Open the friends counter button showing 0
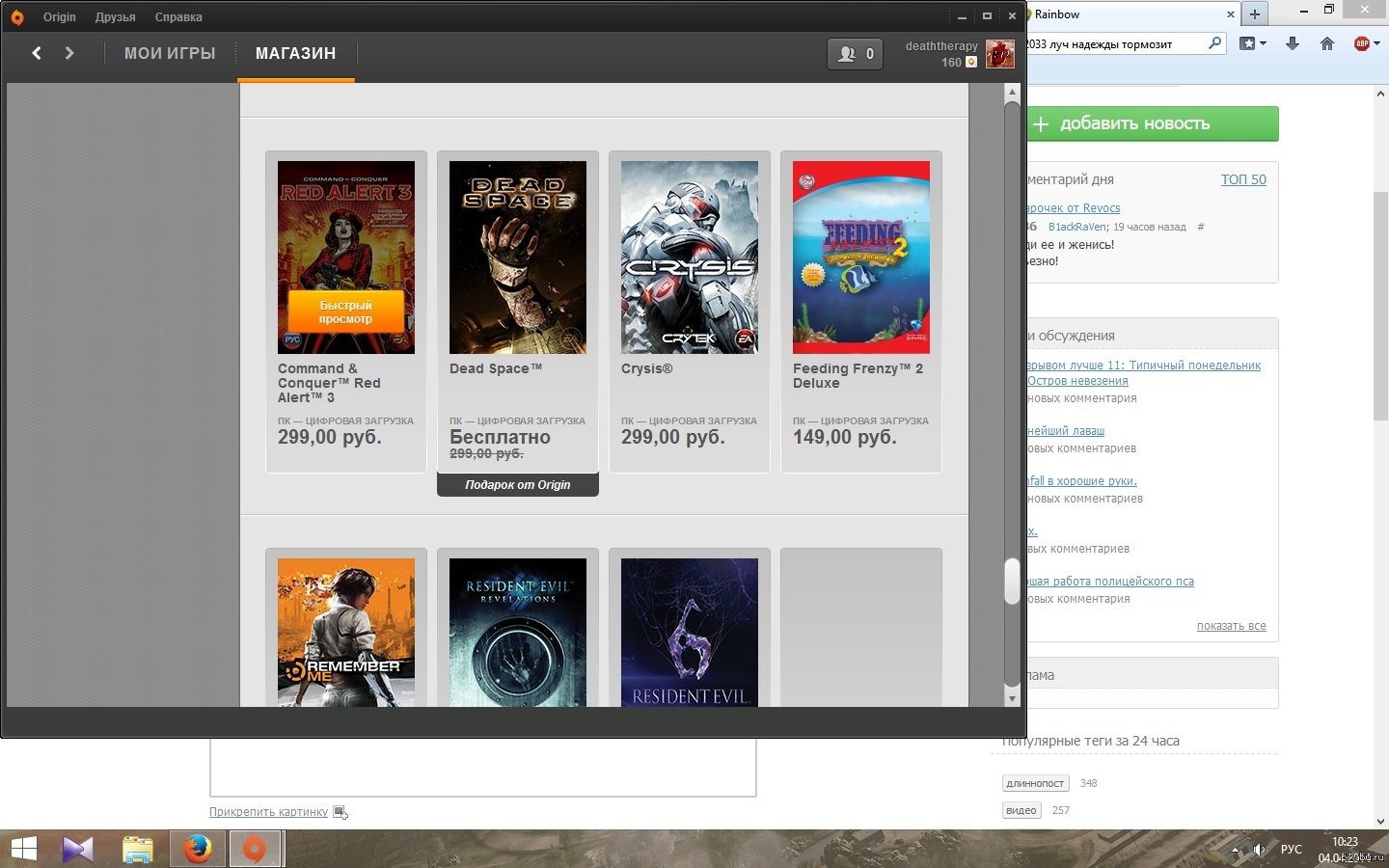 click(855, 54)
